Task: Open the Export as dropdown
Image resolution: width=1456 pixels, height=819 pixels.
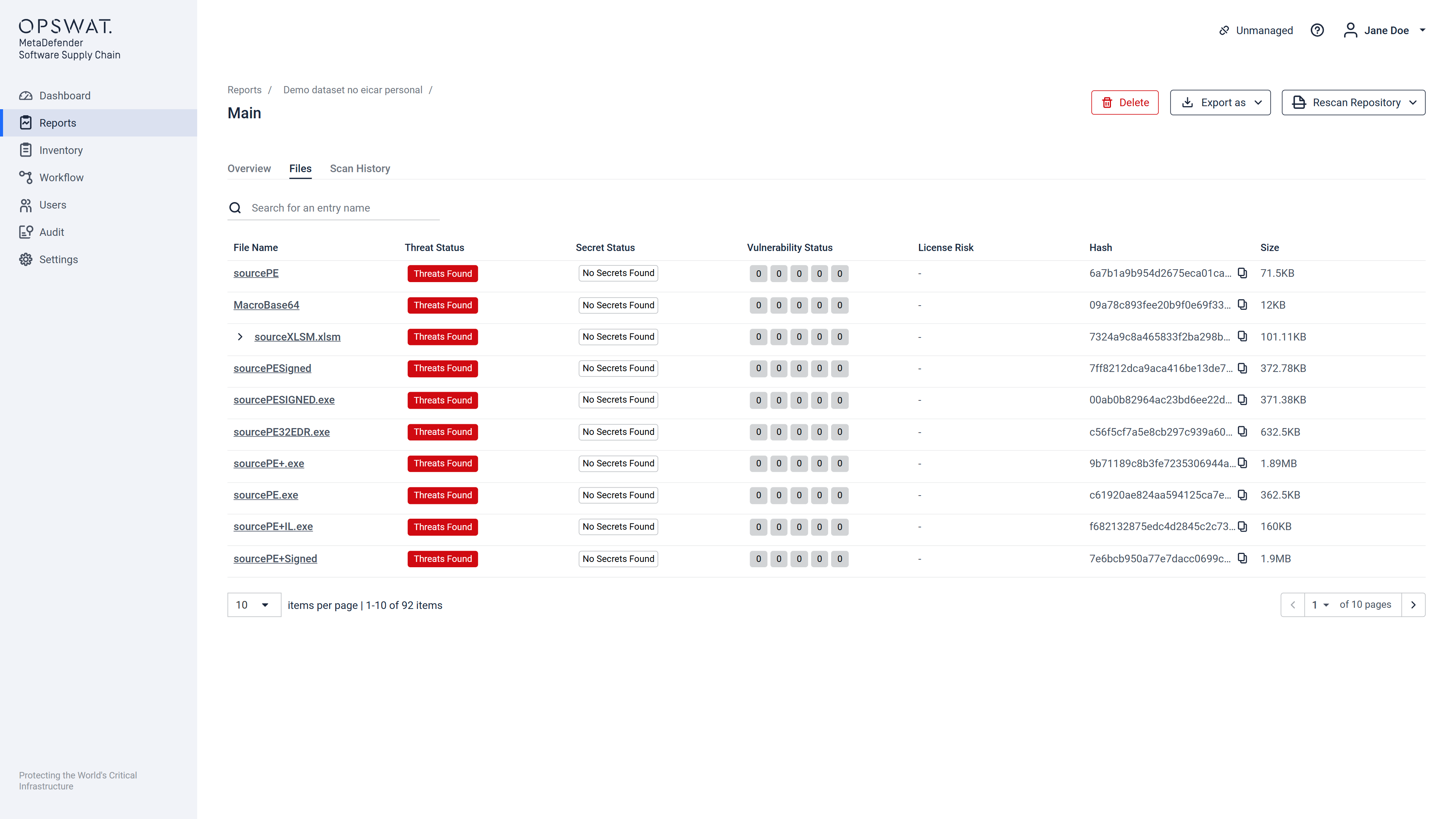Action: 1220,102
